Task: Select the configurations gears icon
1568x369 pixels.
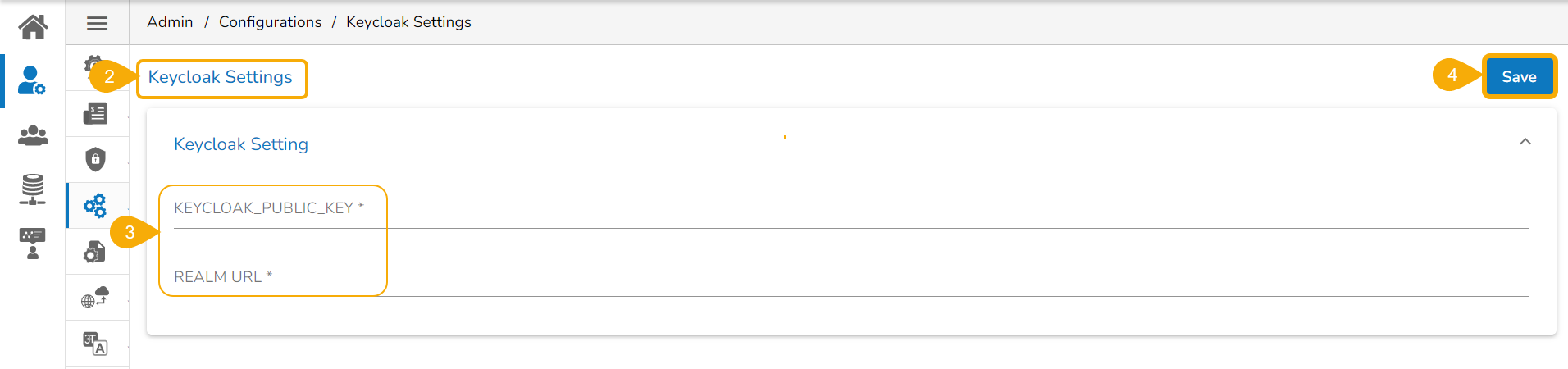Action: [x=96, y=205]
